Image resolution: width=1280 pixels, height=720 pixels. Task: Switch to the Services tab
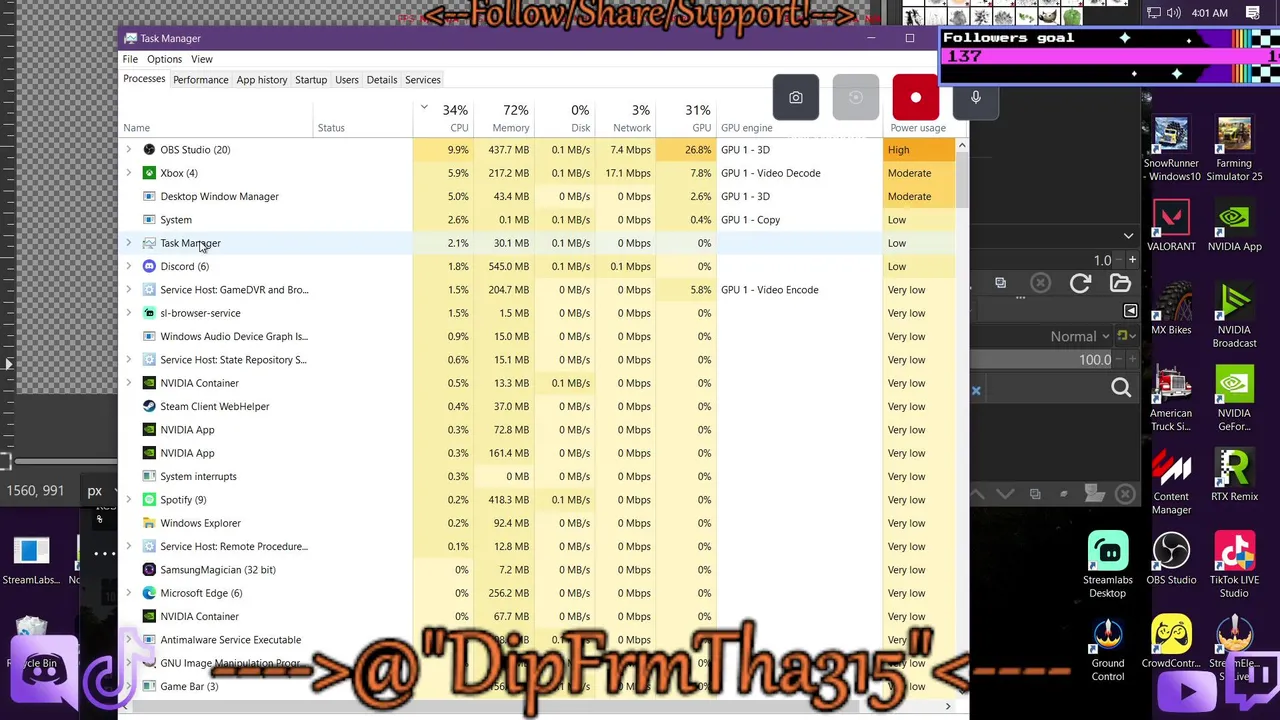pyautogui.click(x=422, y=80)
